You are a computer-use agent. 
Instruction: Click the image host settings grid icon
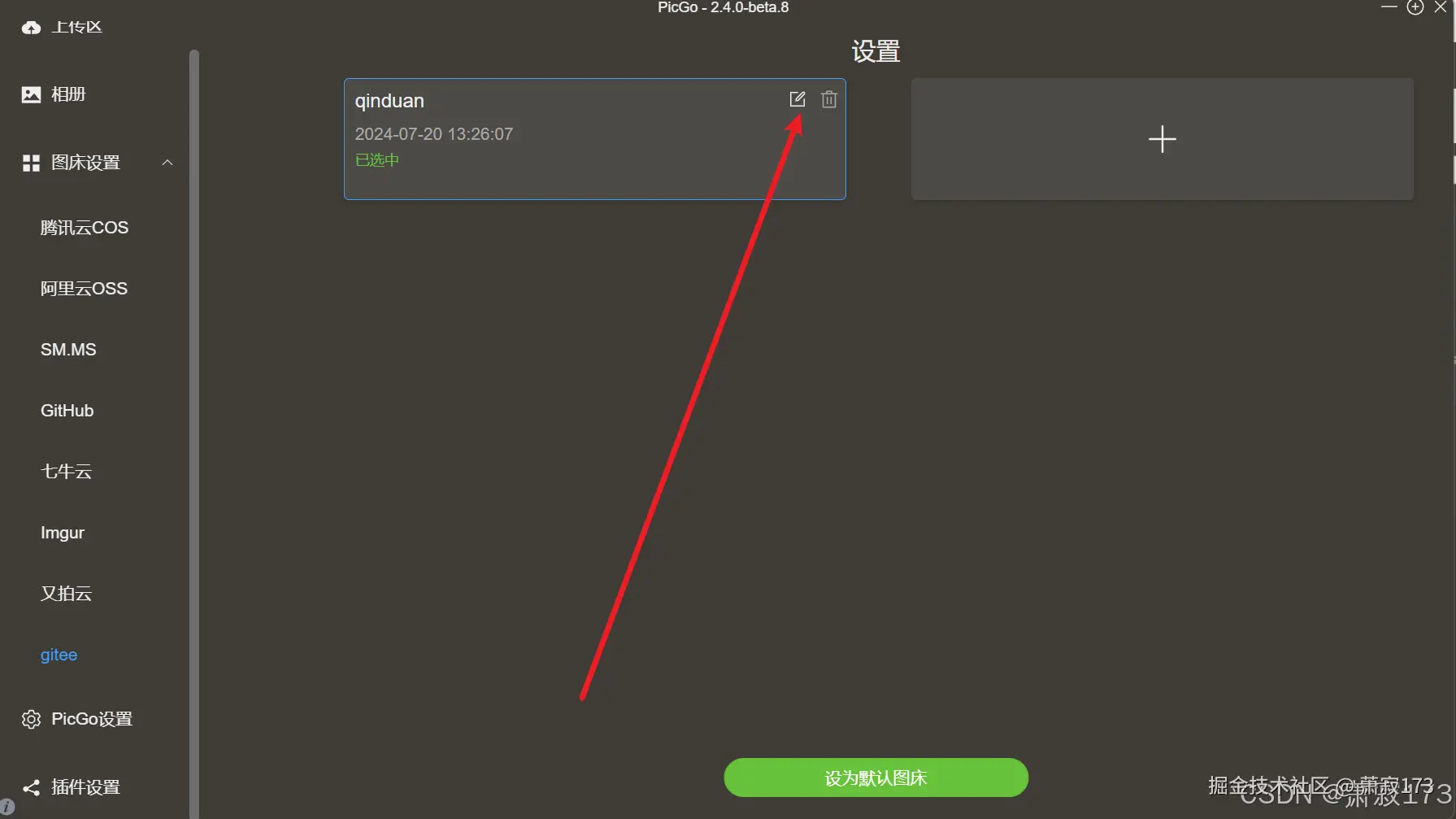(x=31, y=163)
